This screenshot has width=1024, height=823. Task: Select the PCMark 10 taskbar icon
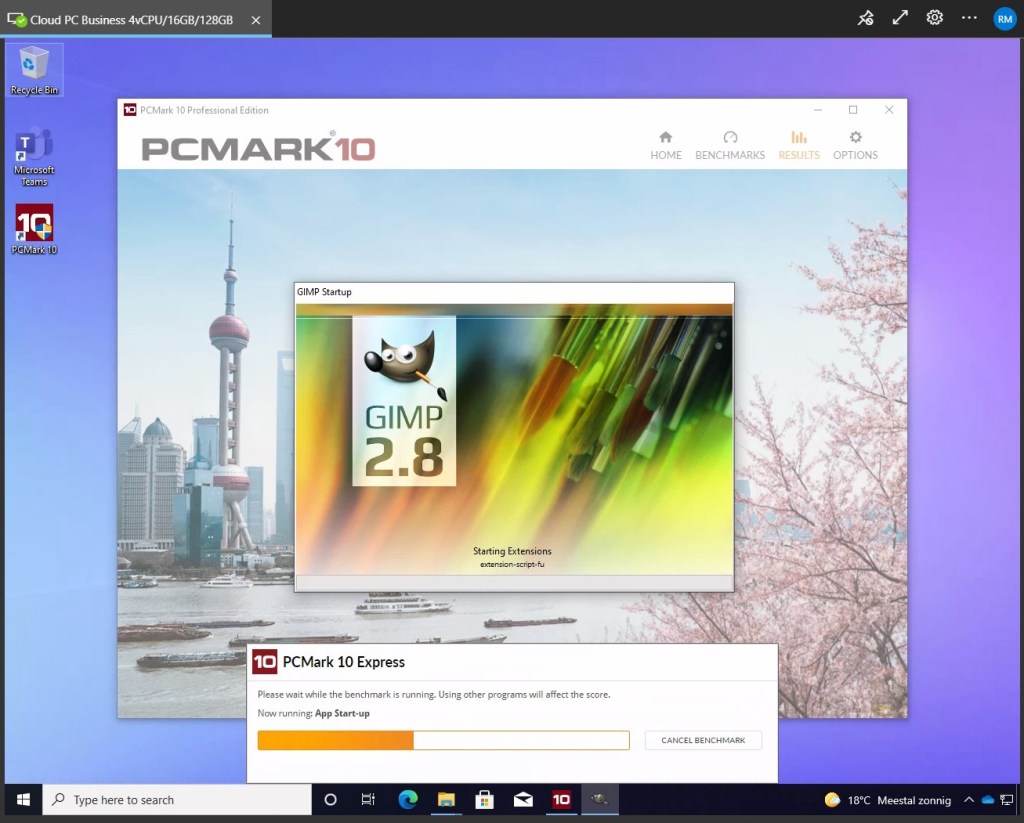pos(561,799)
